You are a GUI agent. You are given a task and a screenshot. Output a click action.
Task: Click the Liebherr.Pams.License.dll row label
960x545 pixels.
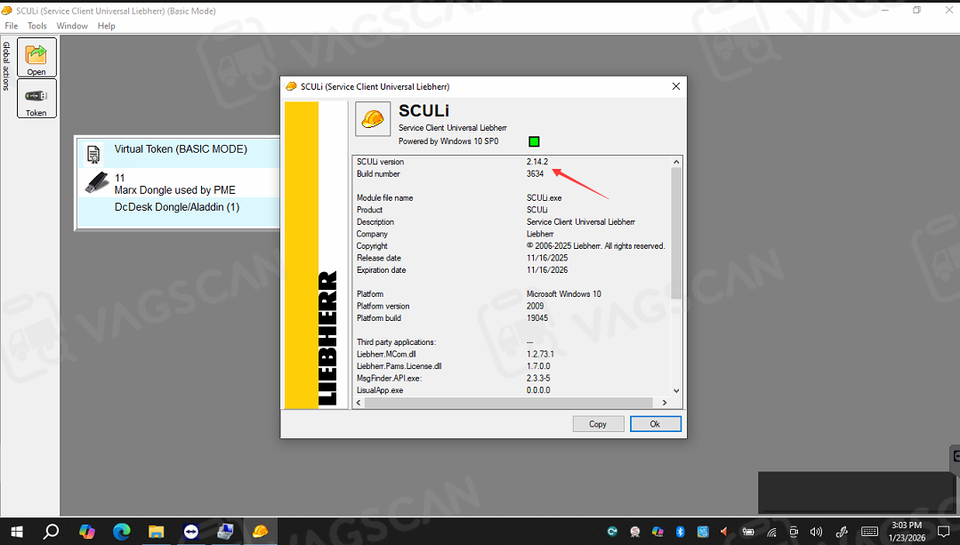pos(399,366)
